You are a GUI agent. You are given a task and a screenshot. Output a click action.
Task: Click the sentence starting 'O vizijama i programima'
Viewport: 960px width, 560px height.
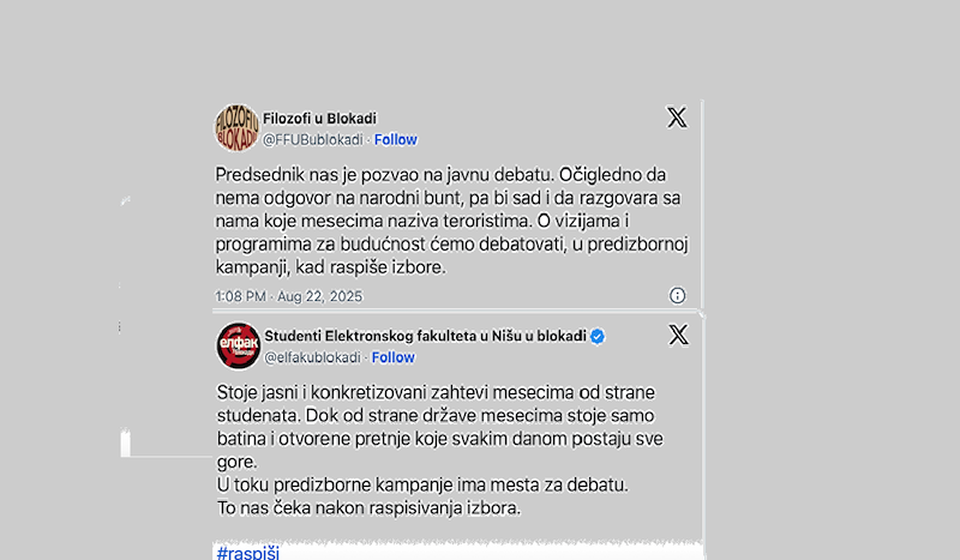click(x=452, y=244)
